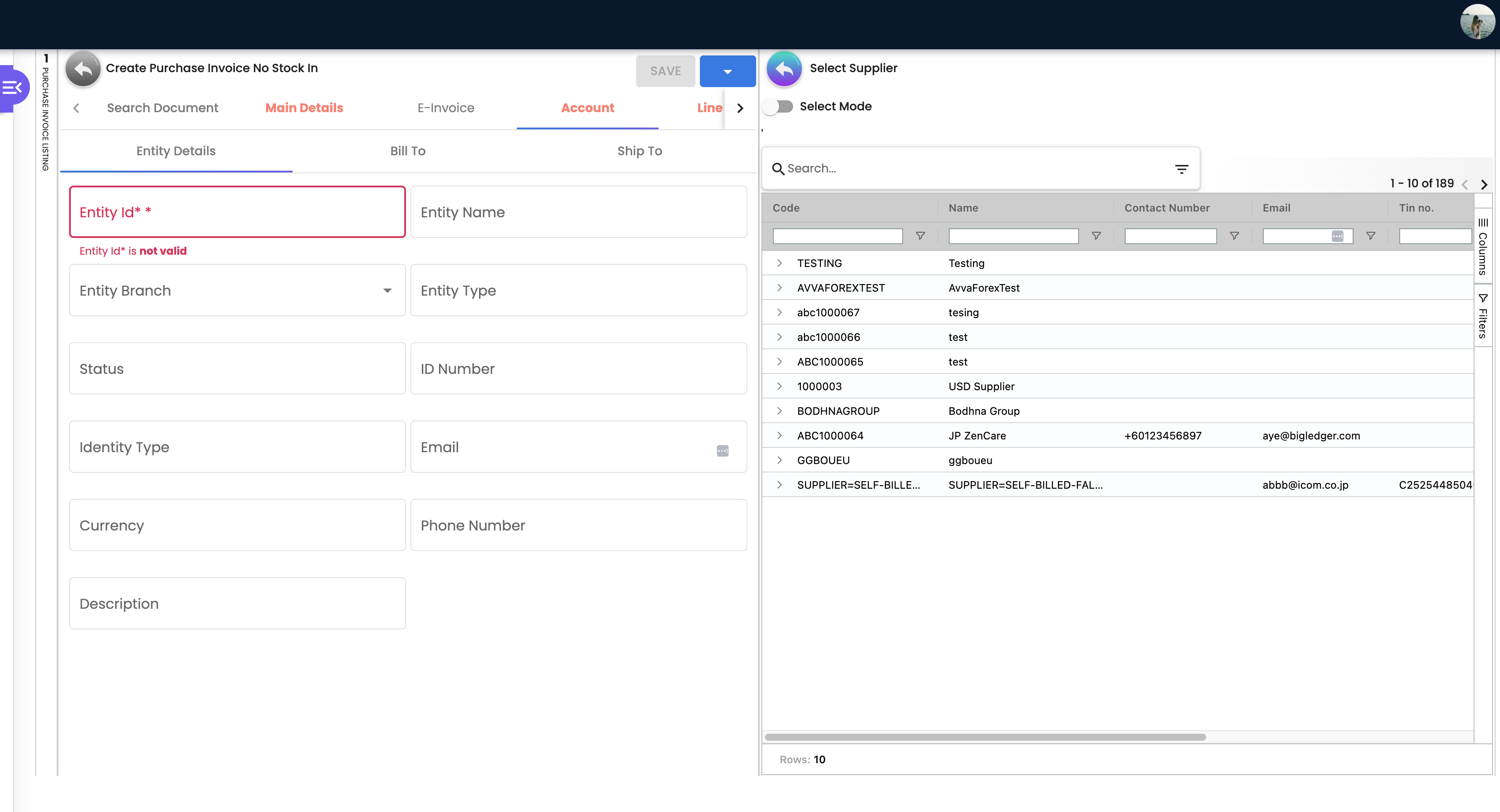Click the Email filter autofill icon
This screenshot has height=812, width=1500.
point(1337,236)
